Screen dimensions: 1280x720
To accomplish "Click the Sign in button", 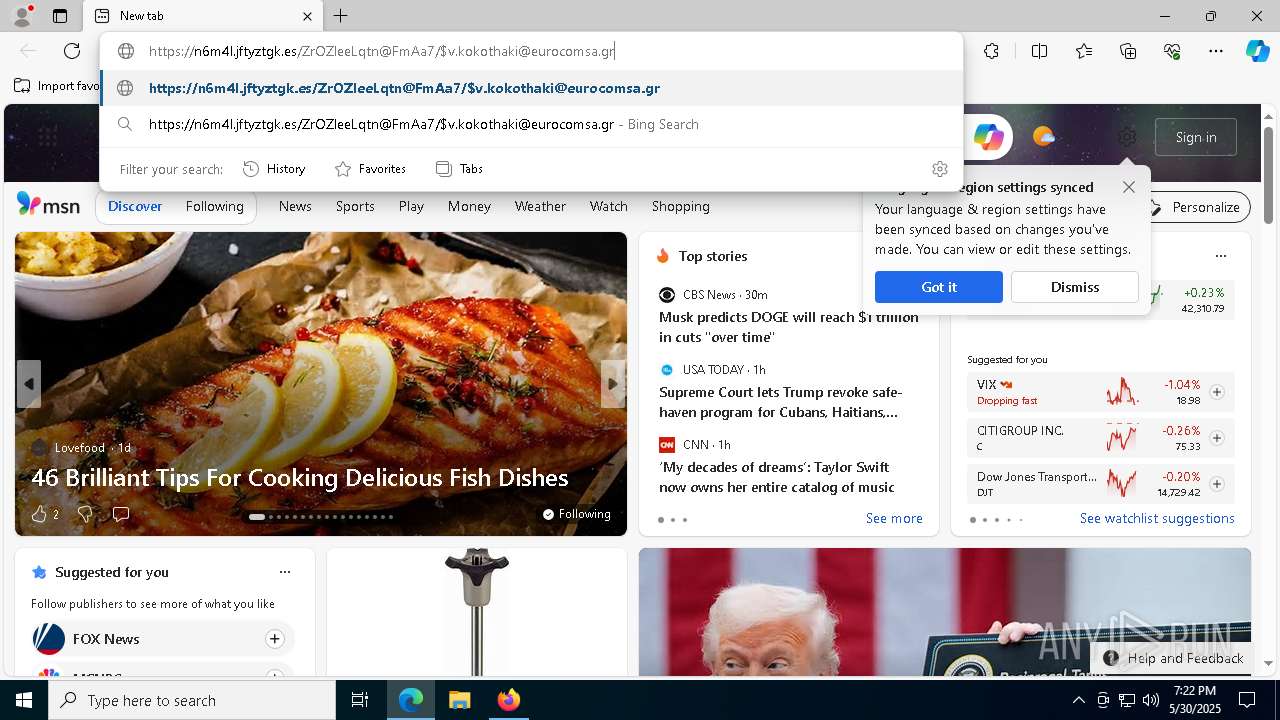I will (x=1196, y=137).
